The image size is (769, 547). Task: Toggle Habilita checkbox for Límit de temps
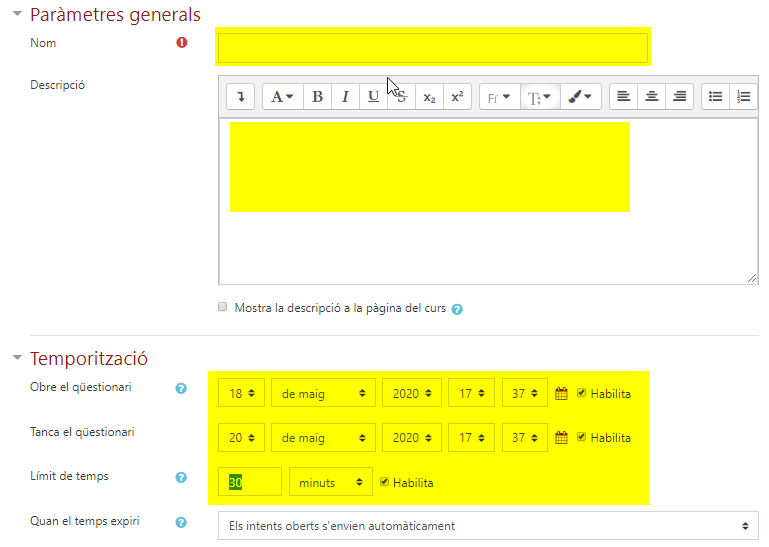[x=384, y=482]
